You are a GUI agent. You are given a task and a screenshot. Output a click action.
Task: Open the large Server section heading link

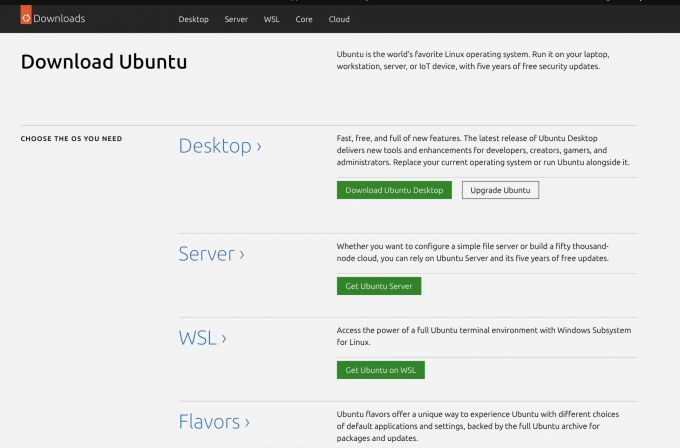point(212,254)
